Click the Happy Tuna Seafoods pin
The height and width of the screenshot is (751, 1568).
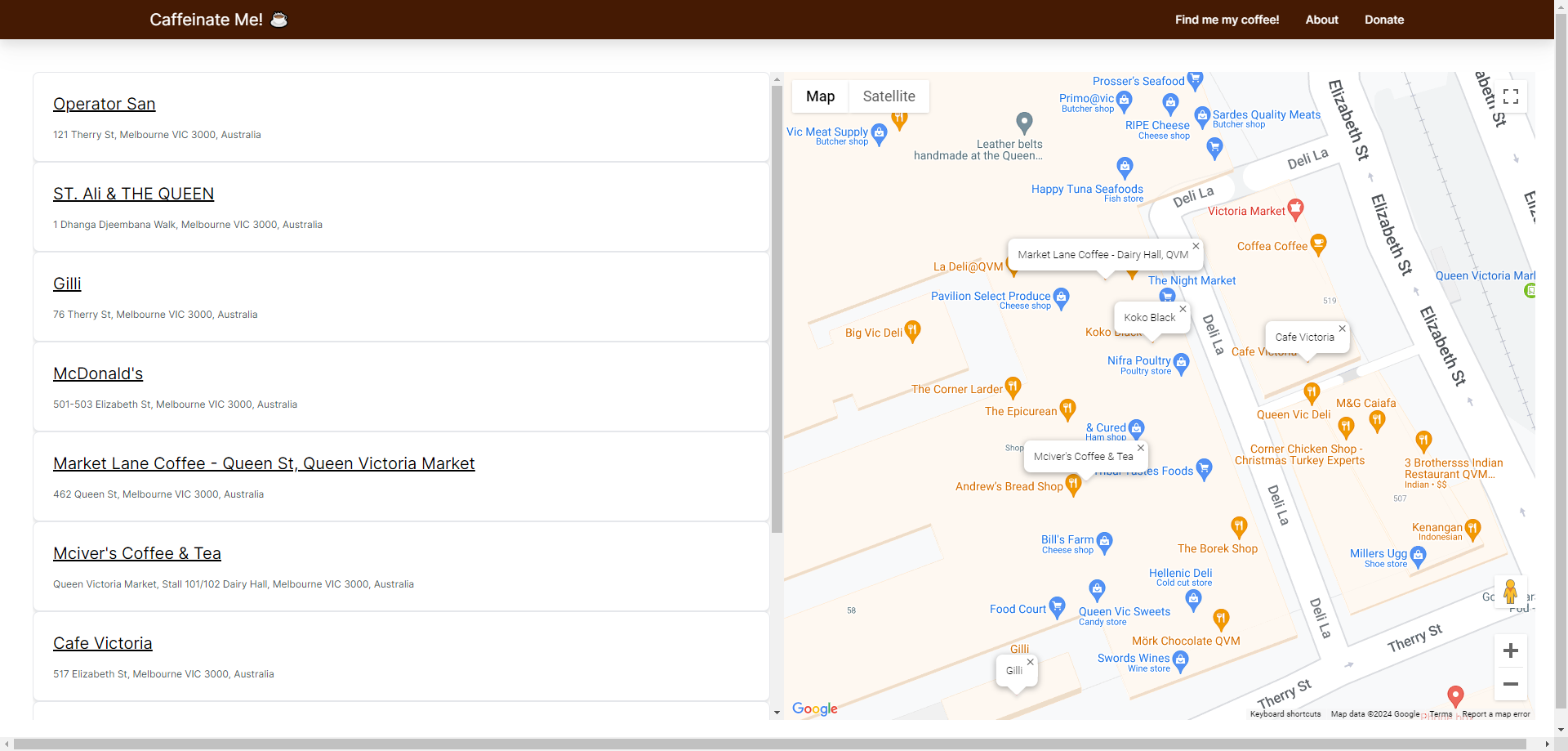click(1125, 168)
